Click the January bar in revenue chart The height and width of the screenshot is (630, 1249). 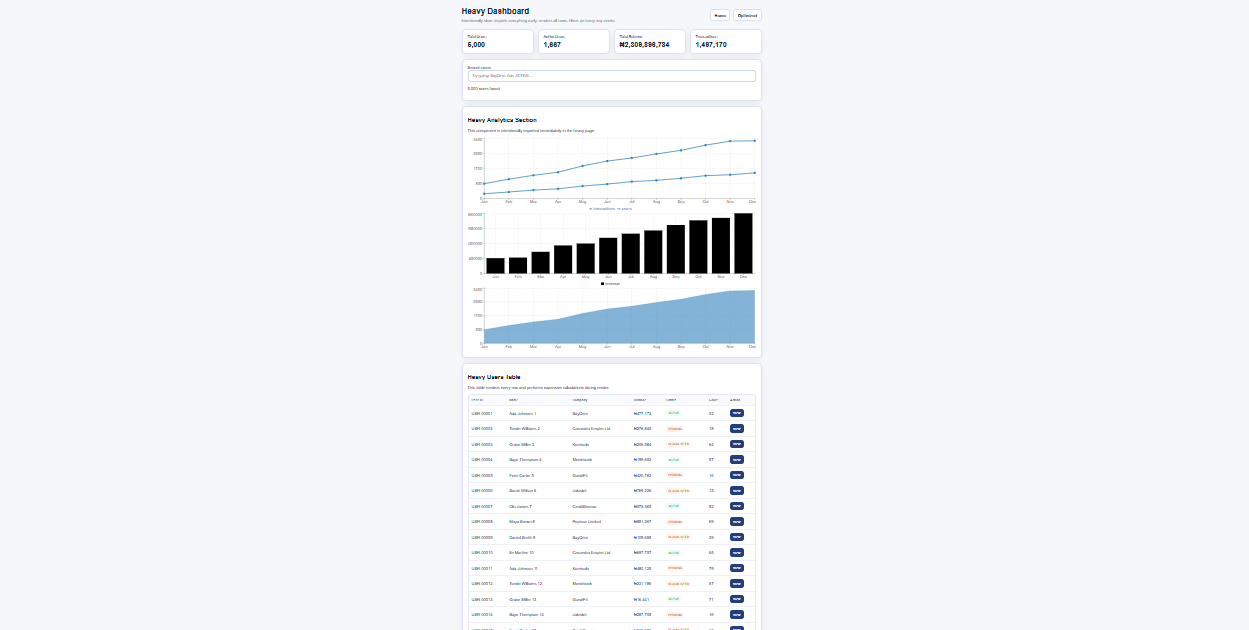495,265
